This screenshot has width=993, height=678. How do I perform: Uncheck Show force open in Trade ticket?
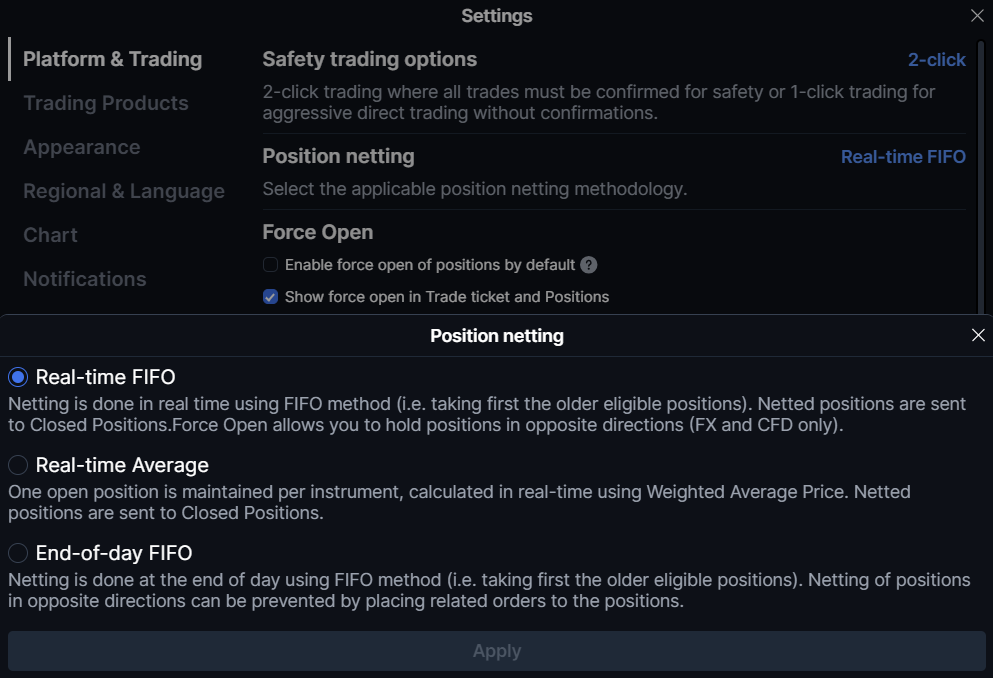click(270, 297)
